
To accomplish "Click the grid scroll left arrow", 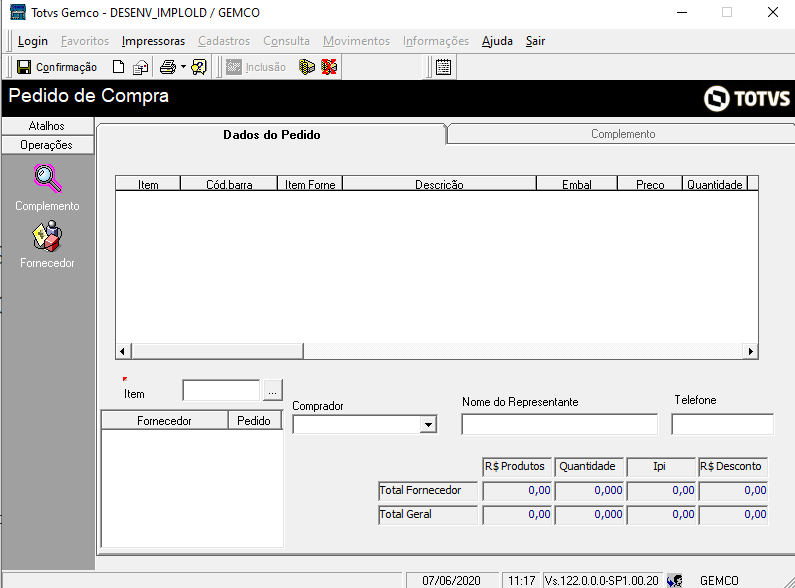I will point(123,351).
